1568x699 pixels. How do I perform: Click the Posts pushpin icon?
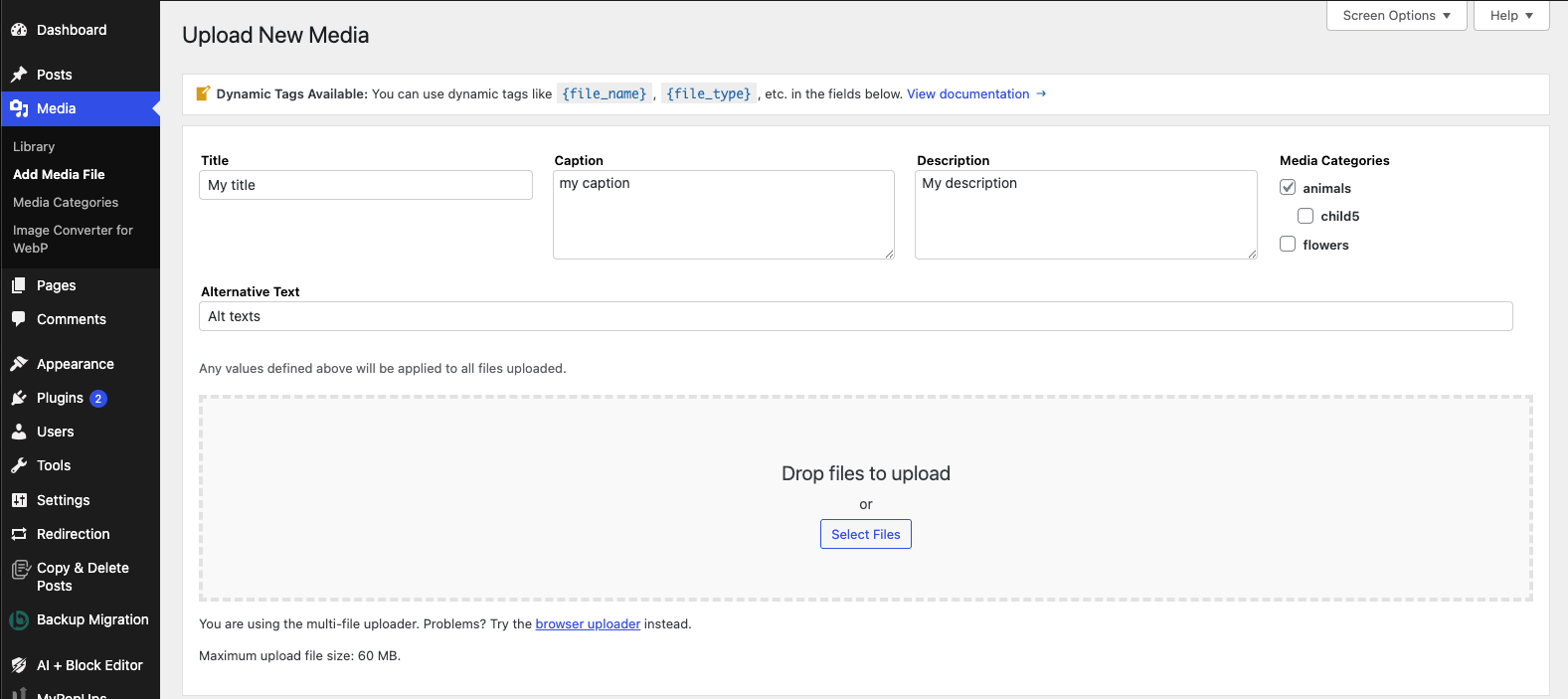[x=19, y=75]
